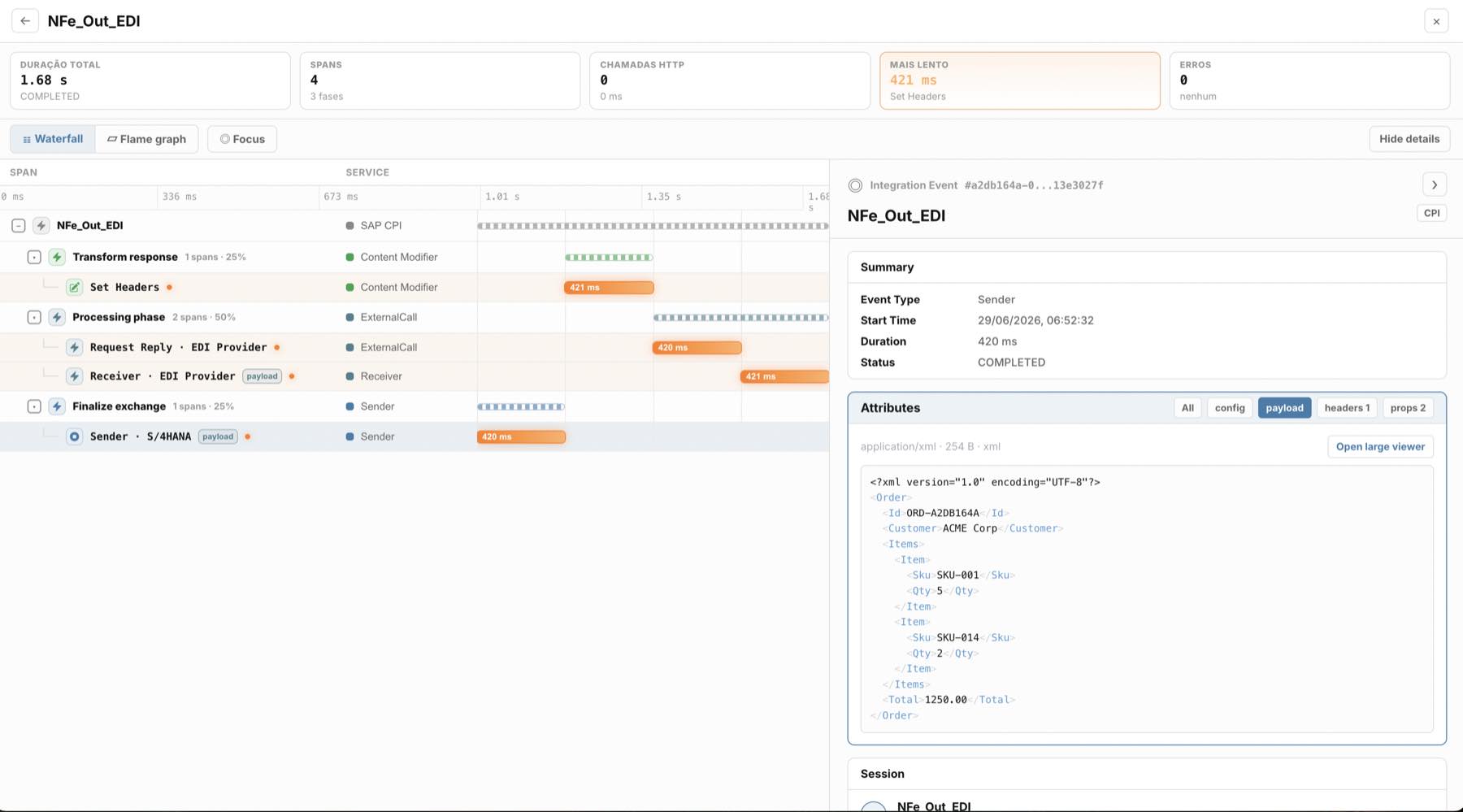Screen dimensions: 1463x812
Task: Click SKU-014 value in XML payload
Action: tap(957, 637)
